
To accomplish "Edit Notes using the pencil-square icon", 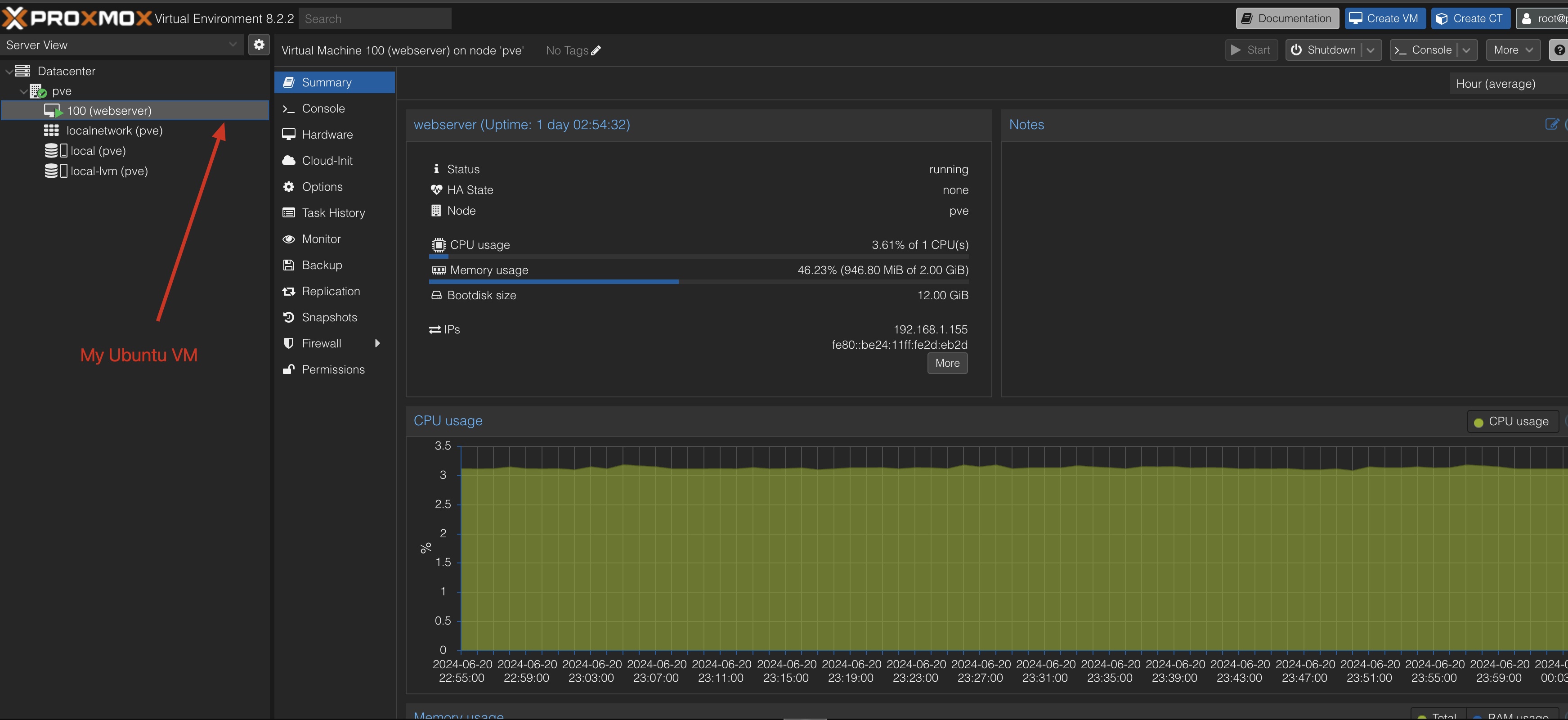I will (1551, 124).
